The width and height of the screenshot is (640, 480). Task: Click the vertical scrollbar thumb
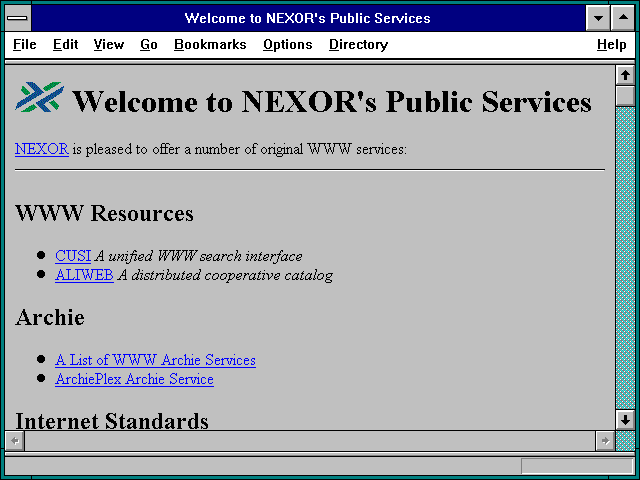(x=625, y=96)
